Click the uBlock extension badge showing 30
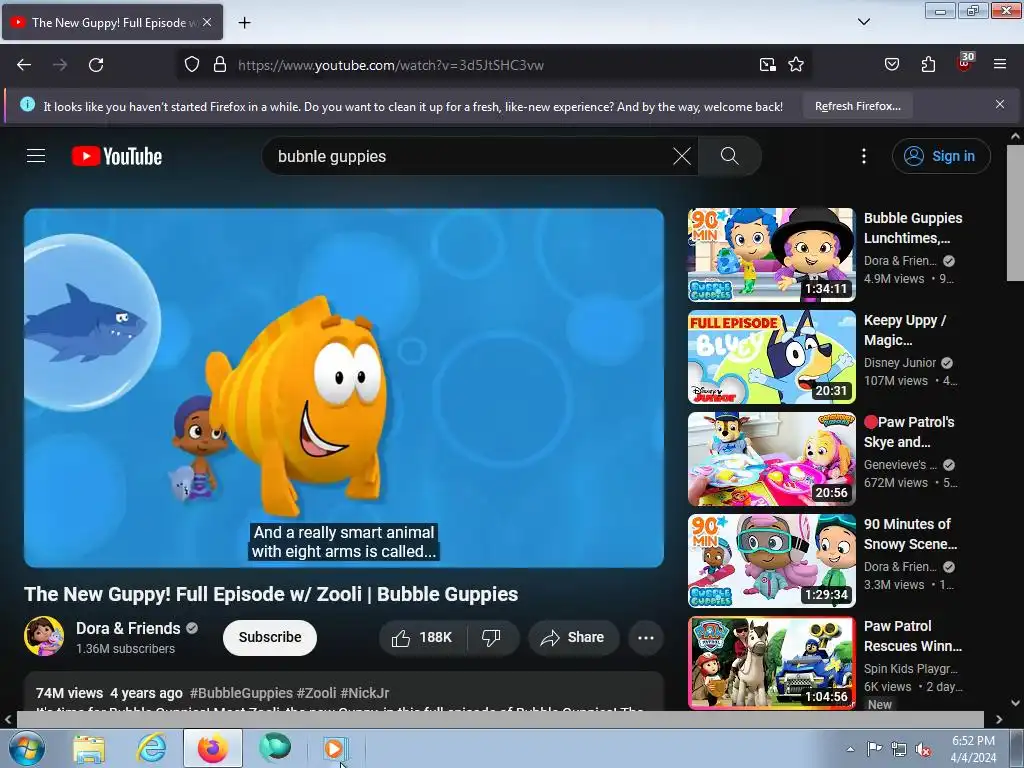 pyautogui.click(x=965, y=63)
